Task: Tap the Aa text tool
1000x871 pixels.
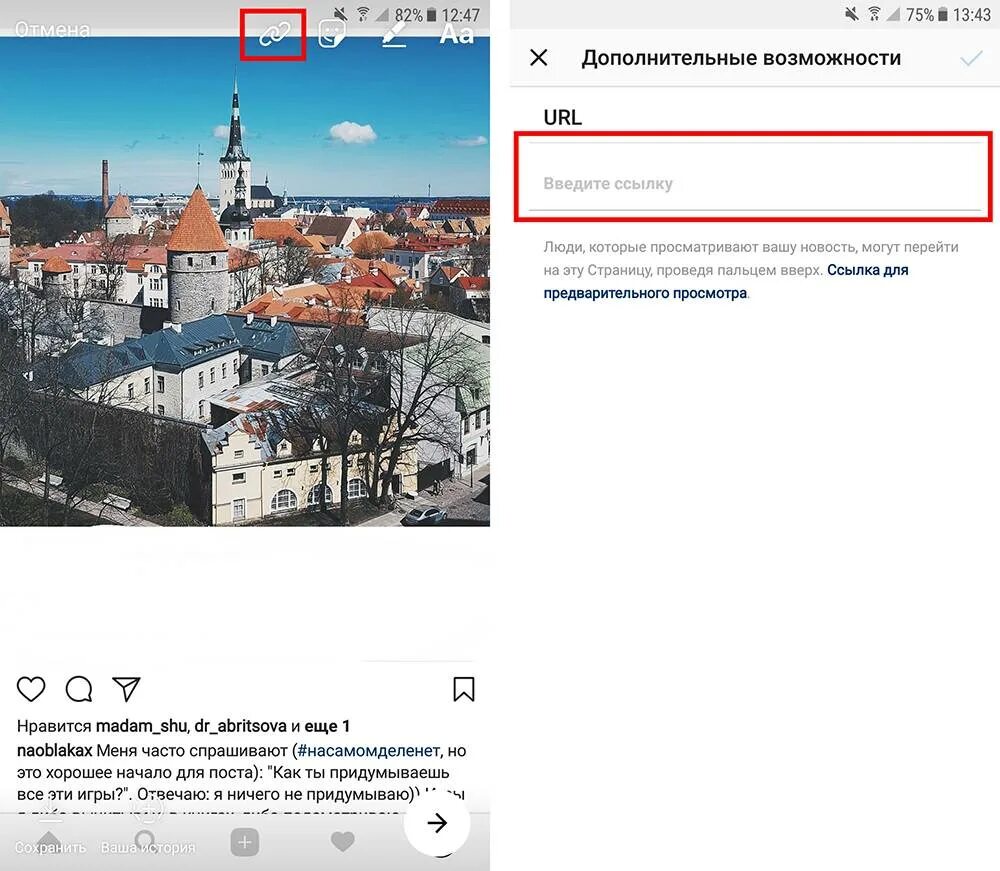Action: click(x=457, y=34)
